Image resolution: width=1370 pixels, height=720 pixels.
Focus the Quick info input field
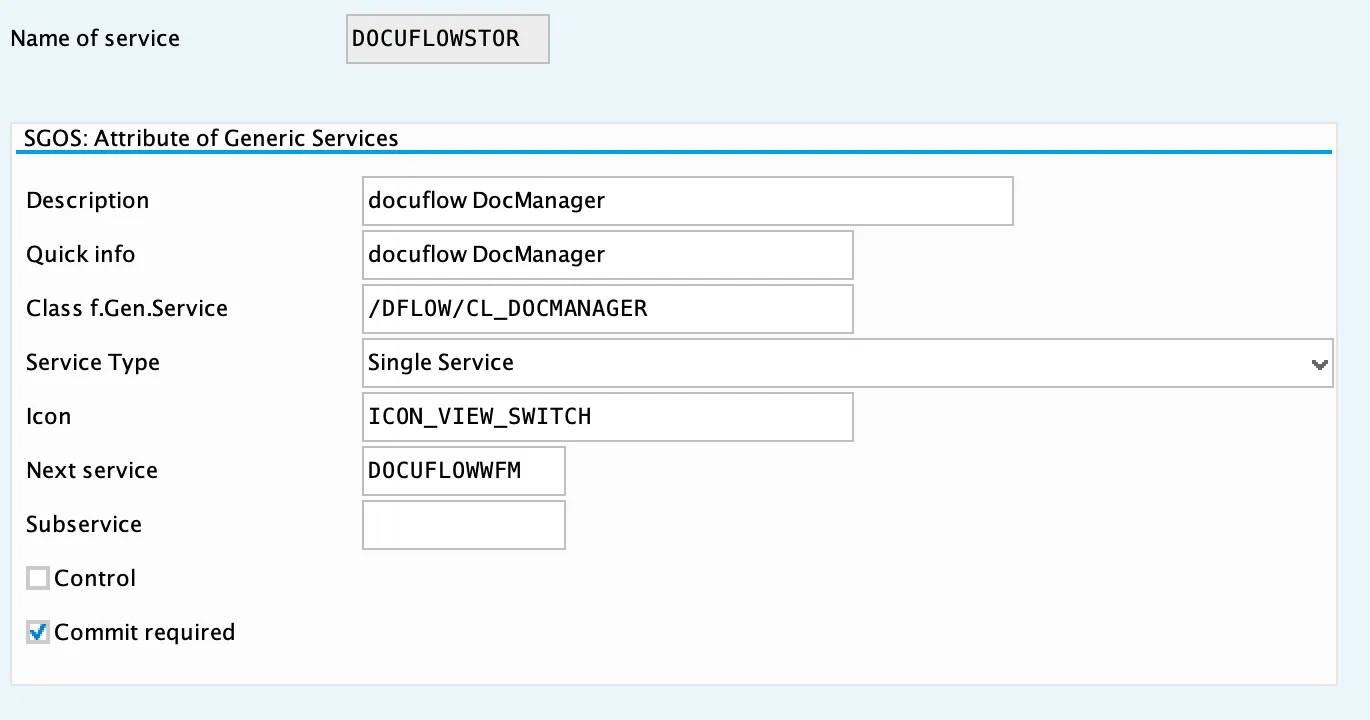(608, 255)
